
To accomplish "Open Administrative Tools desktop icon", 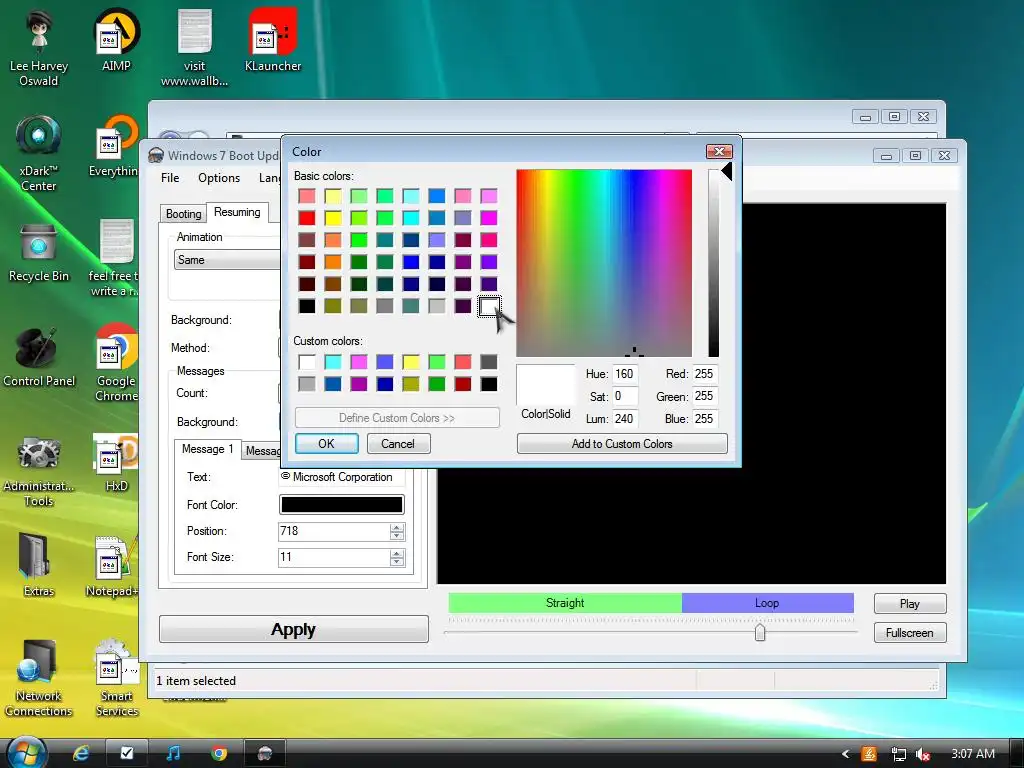I will click(39, 470).
